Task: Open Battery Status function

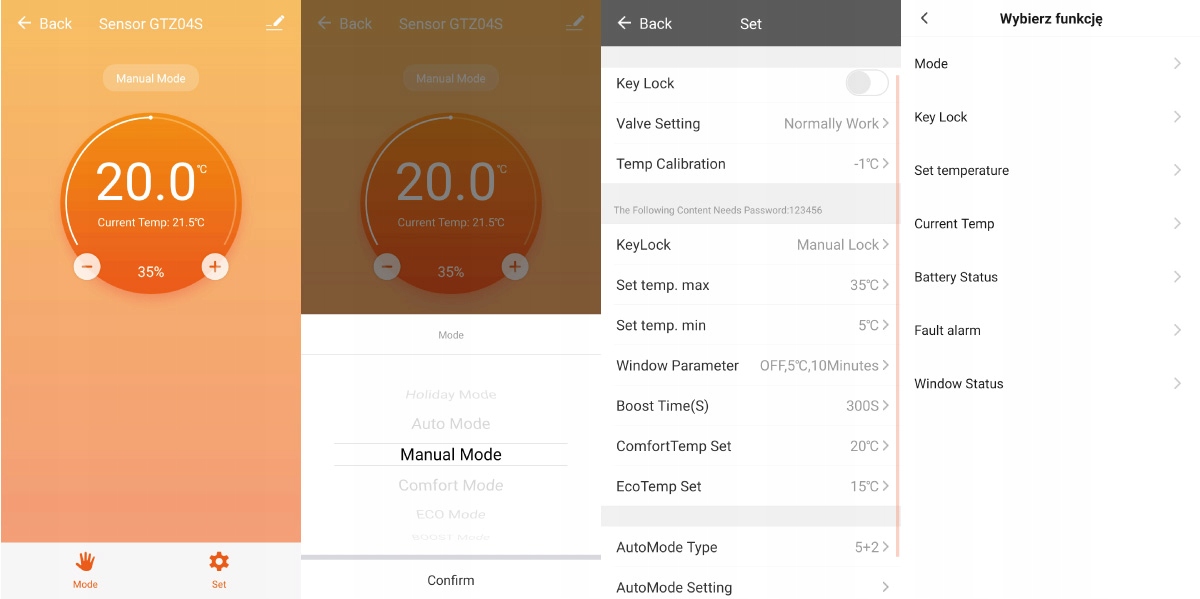Action: [x=1049, y=277]
